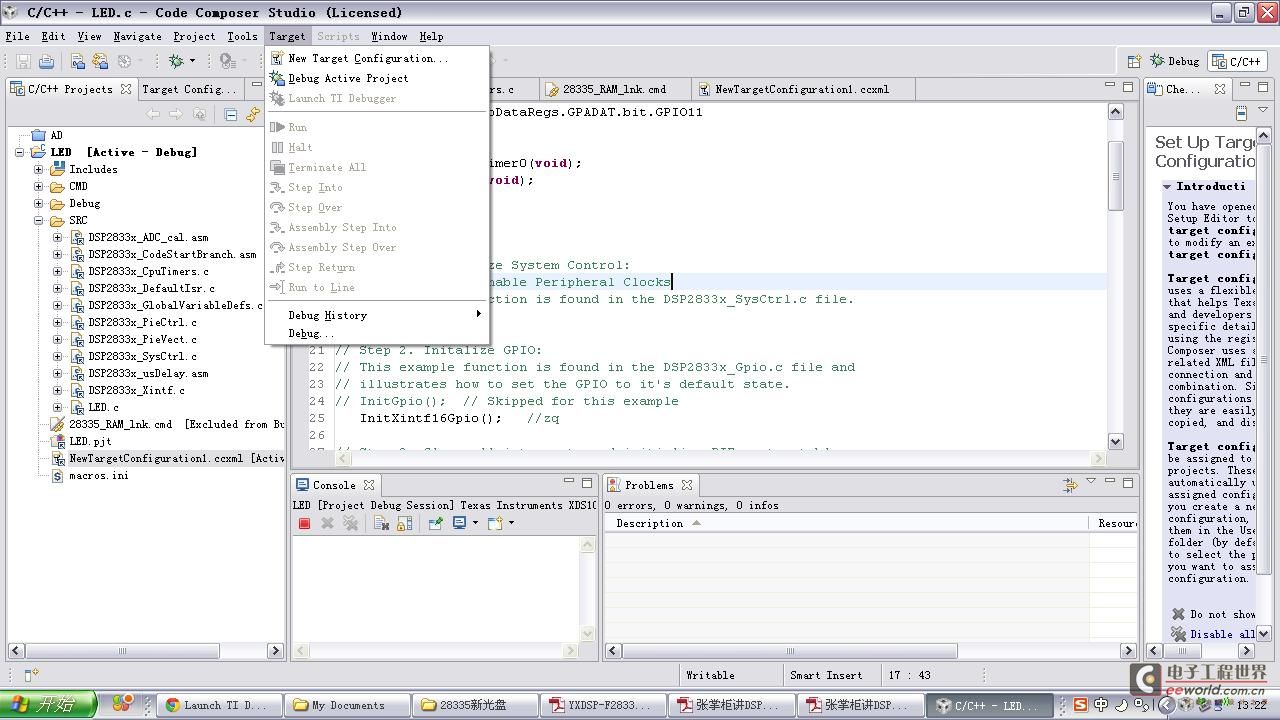Image resolution: width=1280 pixels, height=720 pixels.
Task: Click the Configure Filters icon in the Problems view
Action: pyautogui.click(x=1070, y=485)
